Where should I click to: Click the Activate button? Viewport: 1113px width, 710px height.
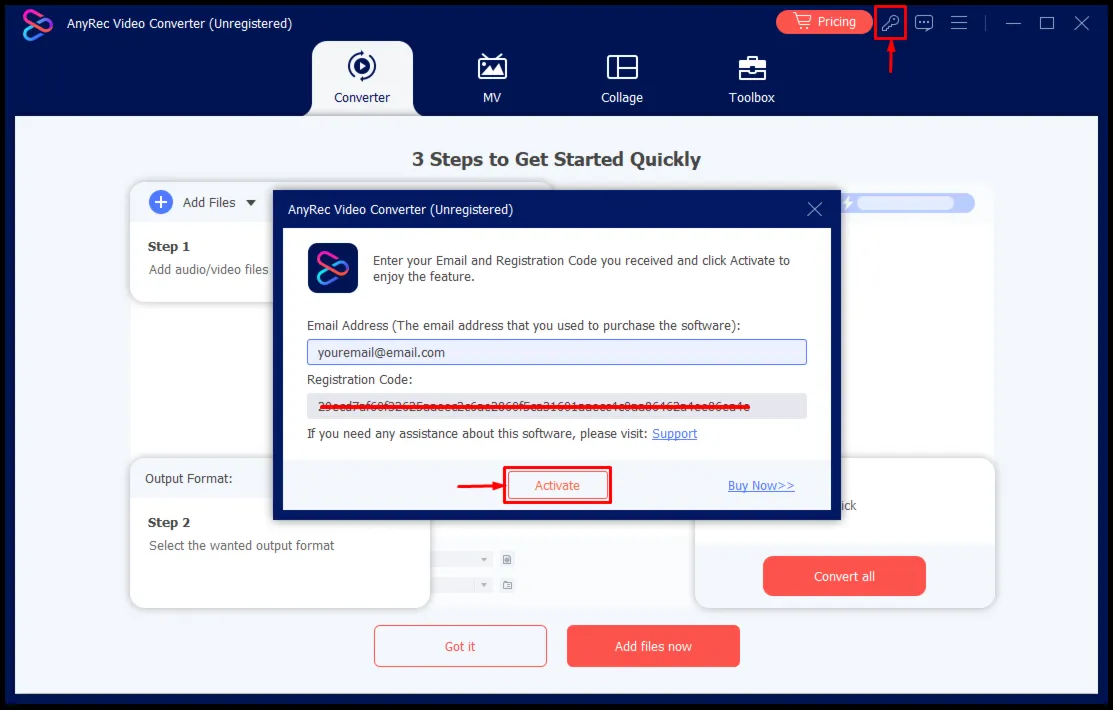(557, 486)
